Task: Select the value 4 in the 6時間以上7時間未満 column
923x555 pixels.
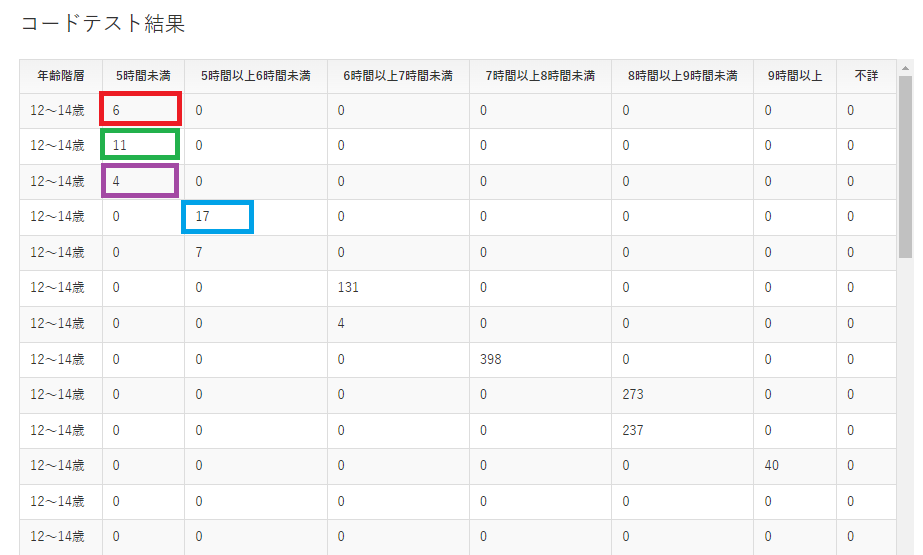Action: (398, 324)
